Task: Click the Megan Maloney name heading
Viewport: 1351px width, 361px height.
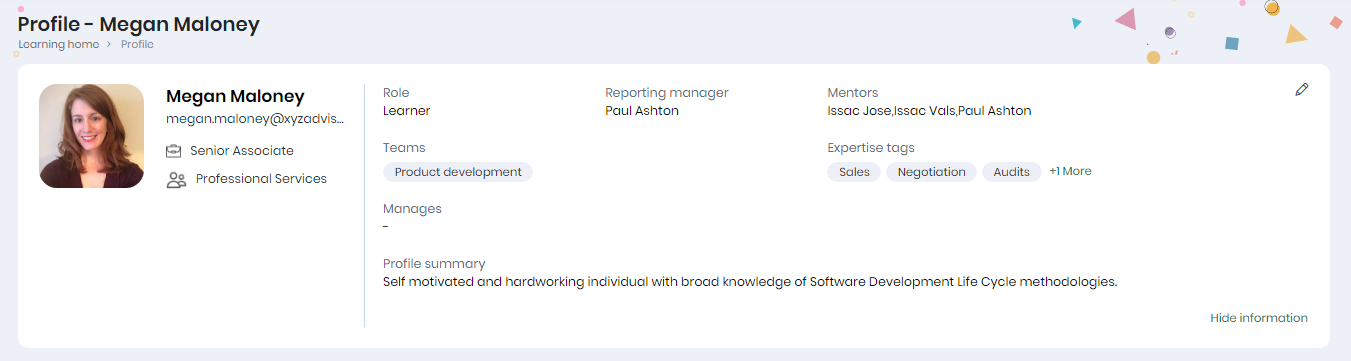Action: coord(235,97)
